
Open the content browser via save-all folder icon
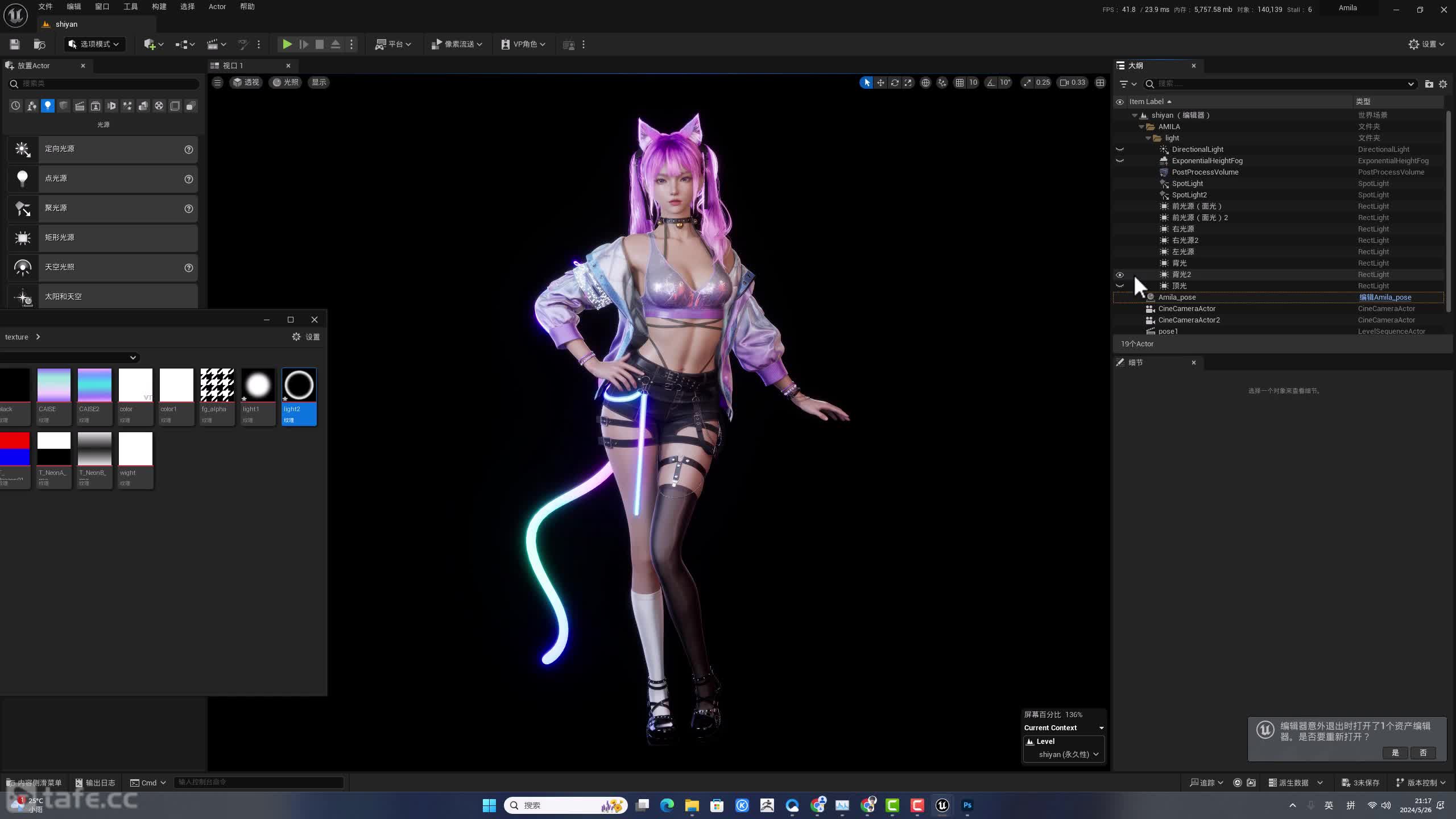click(x=39, y=44)
